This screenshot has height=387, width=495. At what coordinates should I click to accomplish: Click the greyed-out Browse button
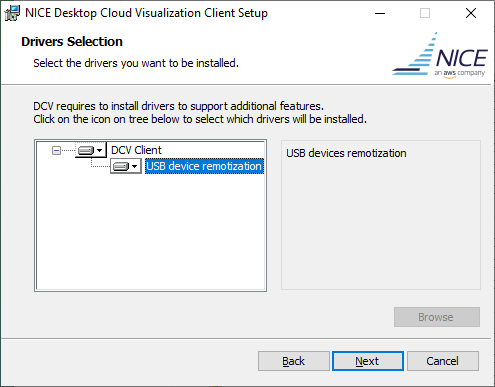pyautogui.click(x=437, y=317)
